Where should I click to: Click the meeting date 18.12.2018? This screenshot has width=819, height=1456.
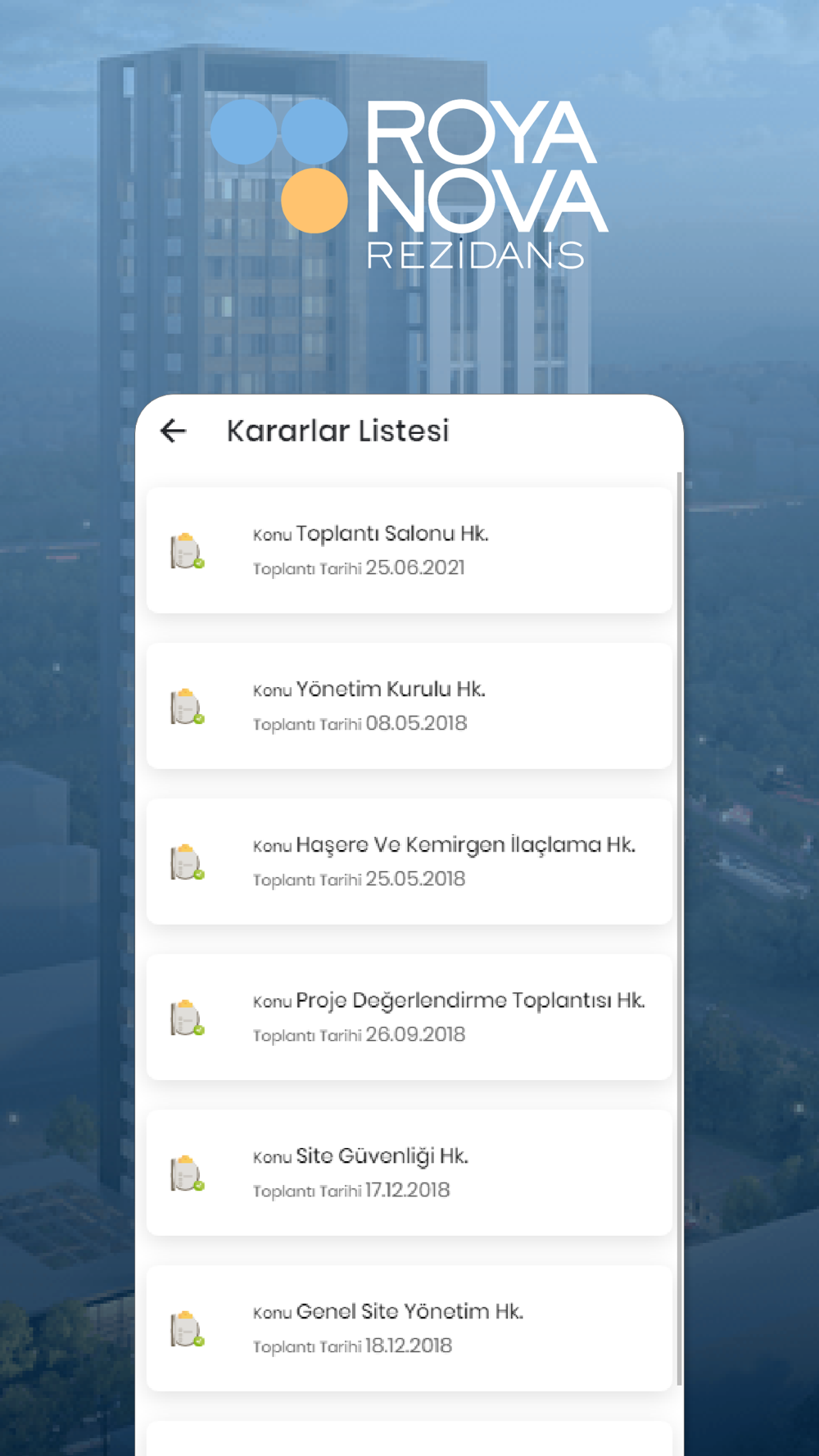pos(409,1345)
